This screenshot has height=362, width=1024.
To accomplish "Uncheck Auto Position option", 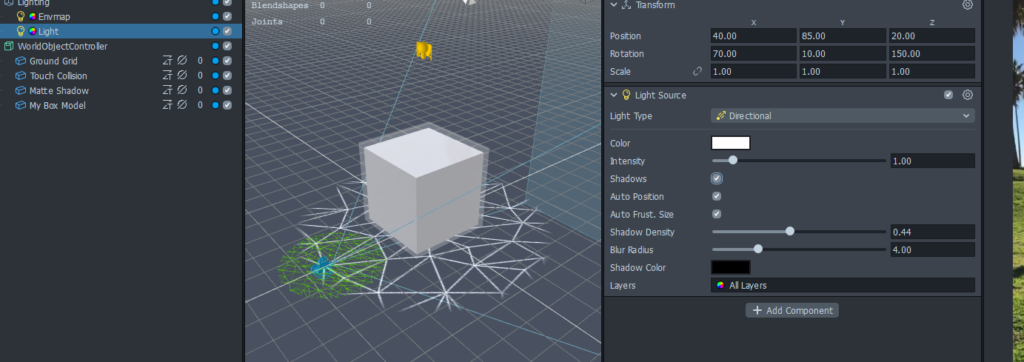I will point(716,196).
